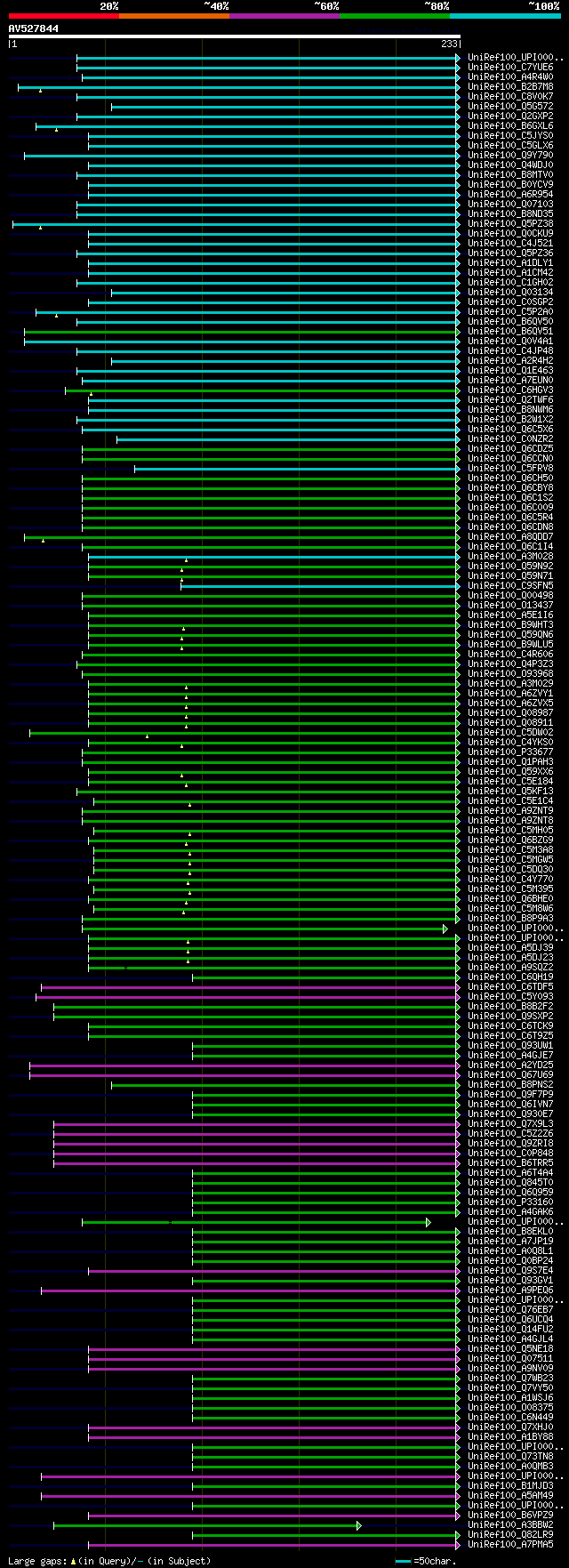
Task: Click hit label UniRef100_B8P9A3
Action: tap(510, 919)
